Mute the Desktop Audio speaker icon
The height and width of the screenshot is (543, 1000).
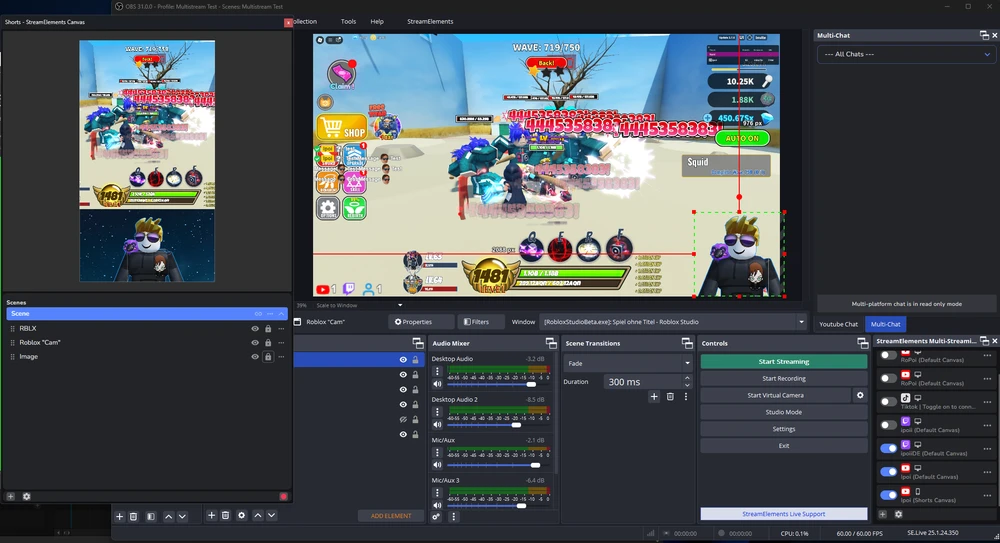click(x=437, y=384)
